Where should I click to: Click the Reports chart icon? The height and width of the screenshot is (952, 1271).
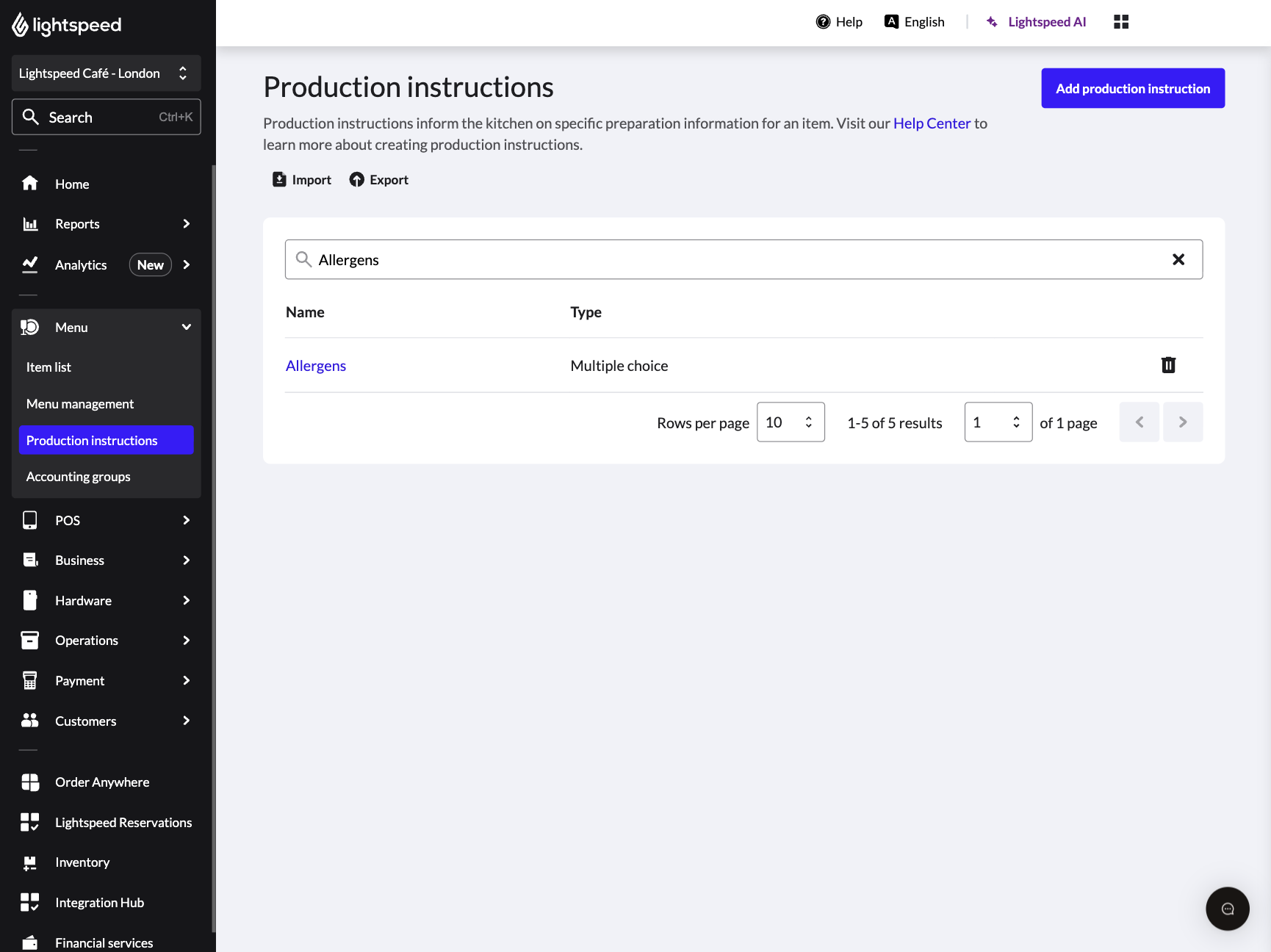30,224
